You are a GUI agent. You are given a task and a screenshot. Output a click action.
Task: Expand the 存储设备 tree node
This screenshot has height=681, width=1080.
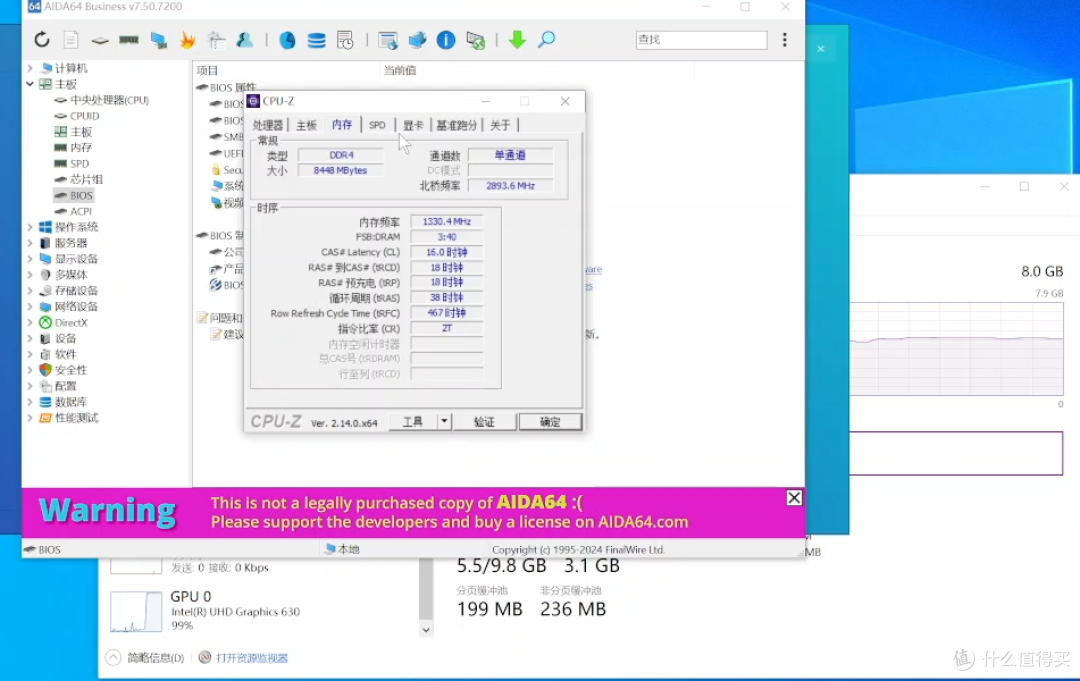pyautogui.click(x=30, y=291)
